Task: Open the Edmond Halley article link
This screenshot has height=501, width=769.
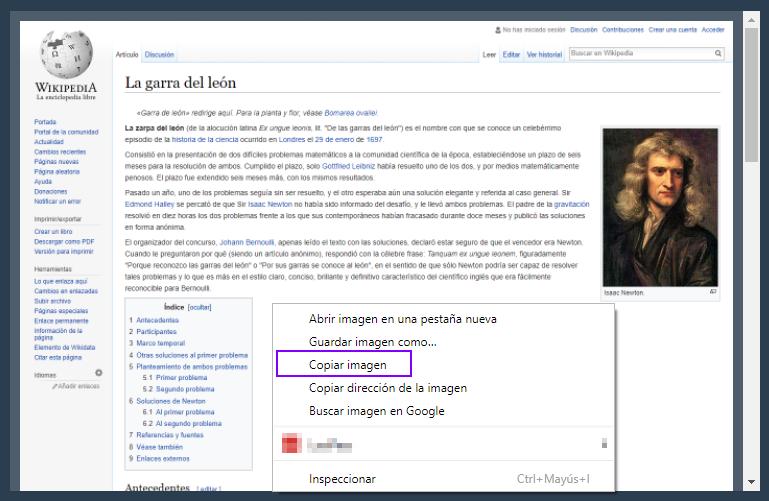Action: 149,204
